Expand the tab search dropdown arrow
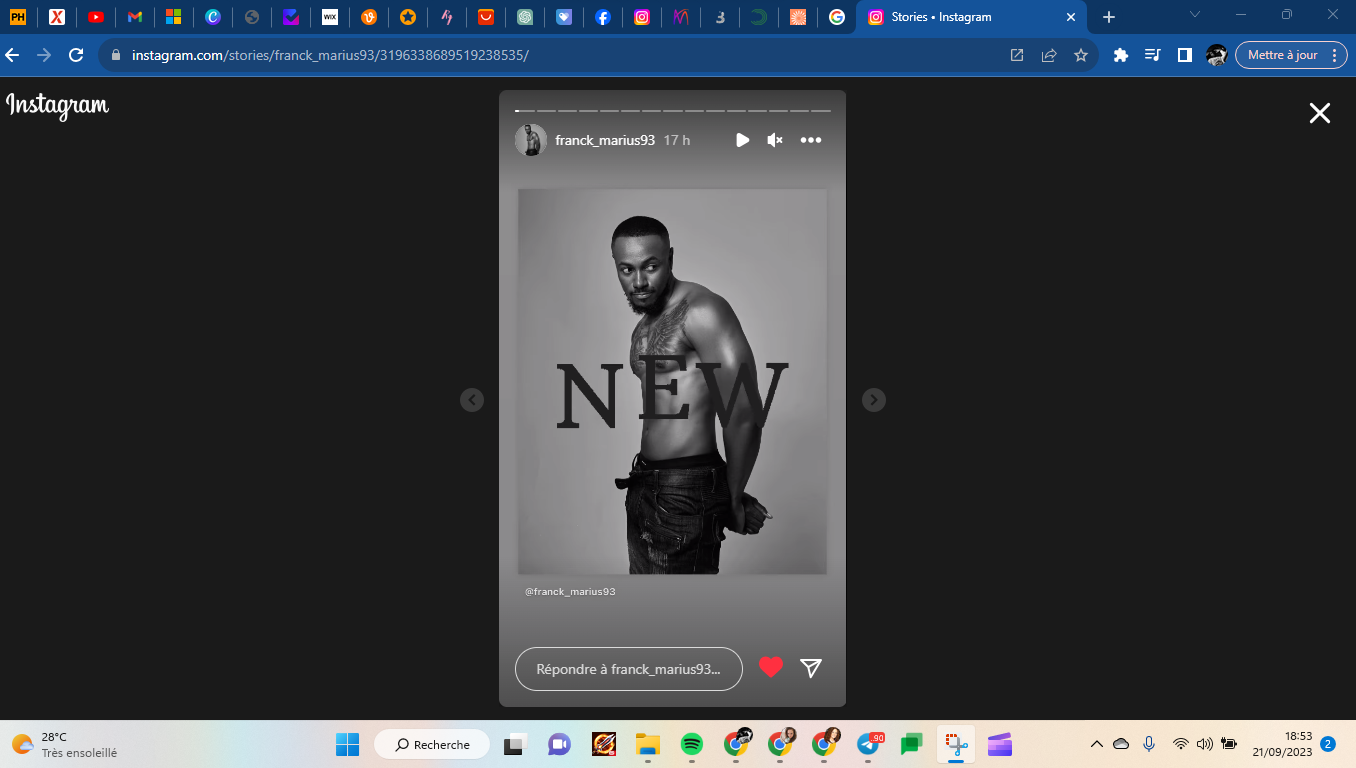The height and width of the screenshot is (768, 1356). 1195,15
